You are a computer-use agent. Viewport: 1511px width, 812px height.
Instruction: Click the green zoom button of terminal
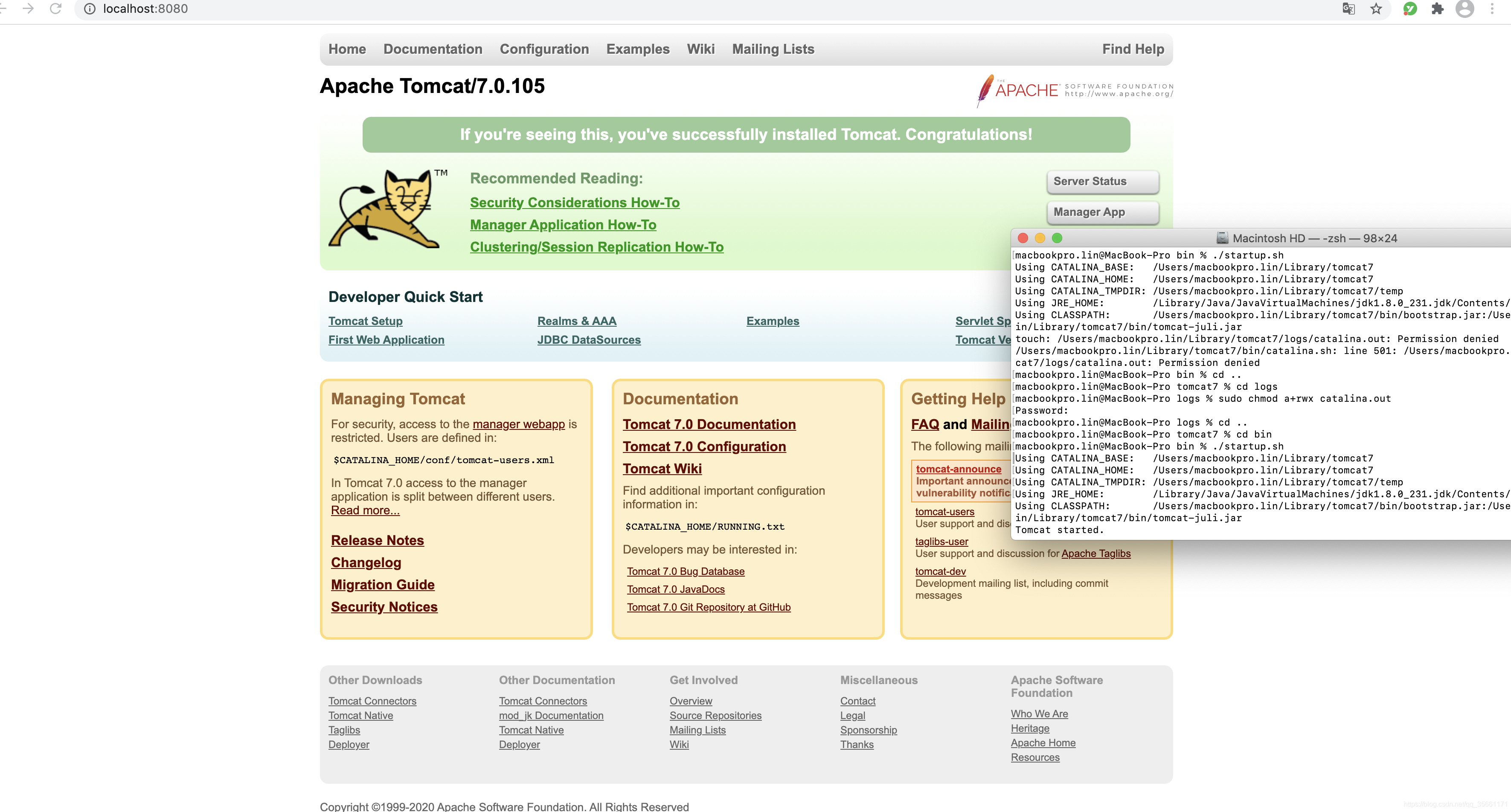tap(1057, 238)
